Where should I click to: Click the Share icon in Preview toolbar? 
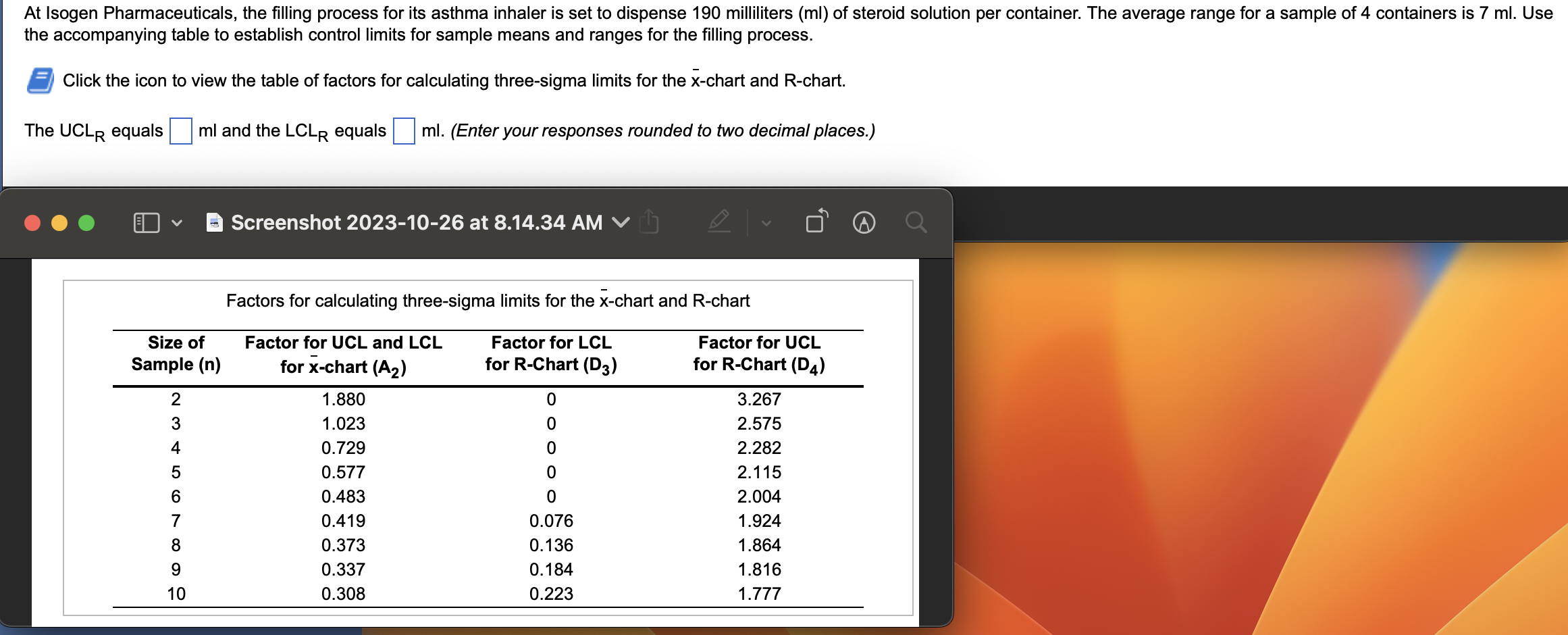(649, 222)
